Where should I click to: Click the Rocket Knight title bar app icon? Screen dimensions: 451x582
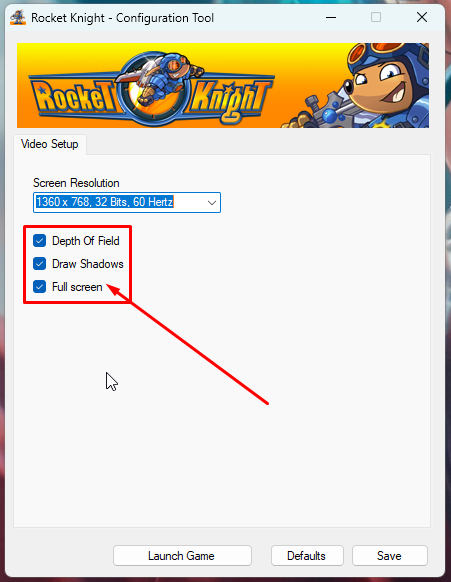pyautogui.click(x=17, y=17)
